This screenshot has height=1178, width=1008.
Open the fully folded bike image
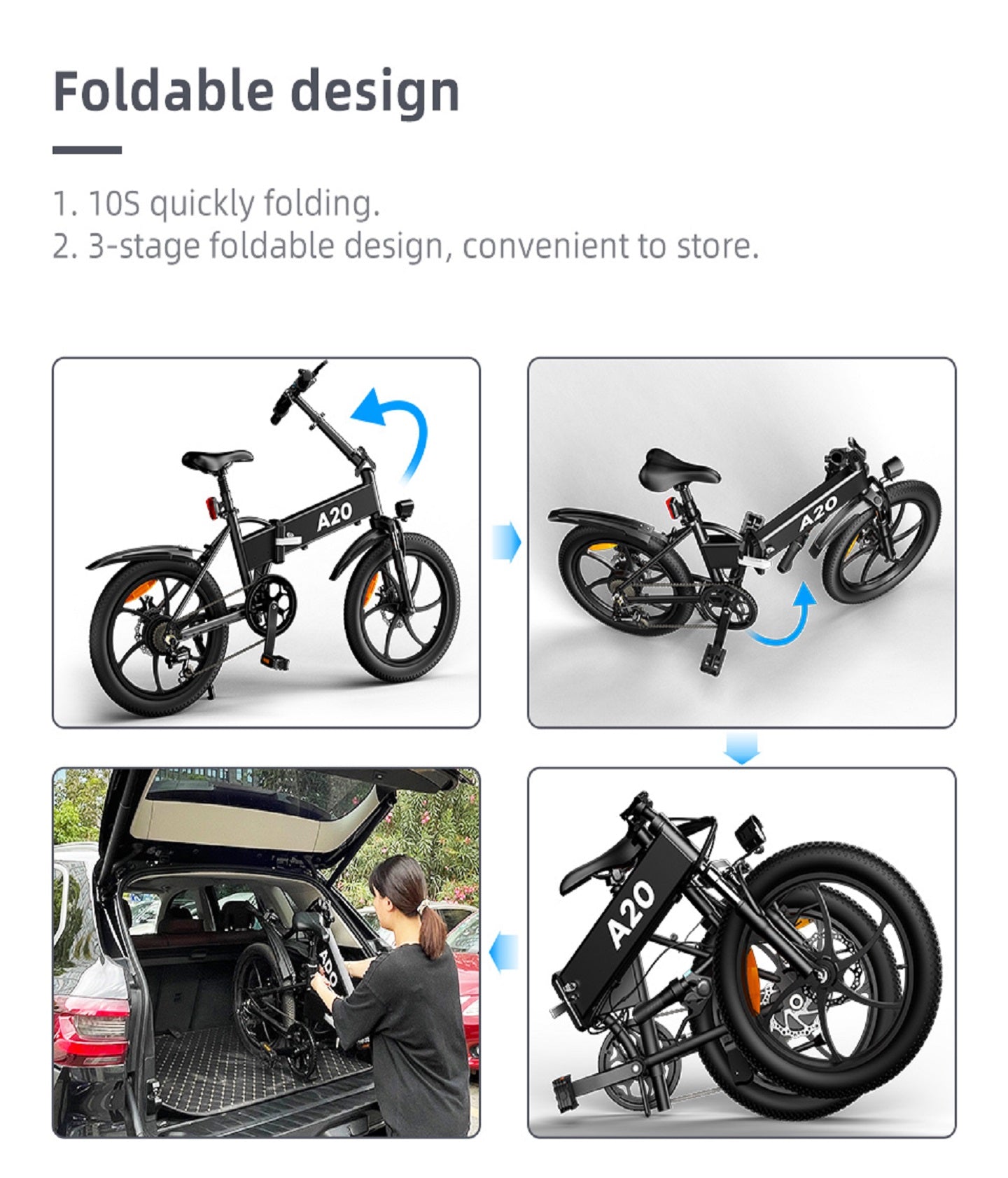[x=741, y=952]
